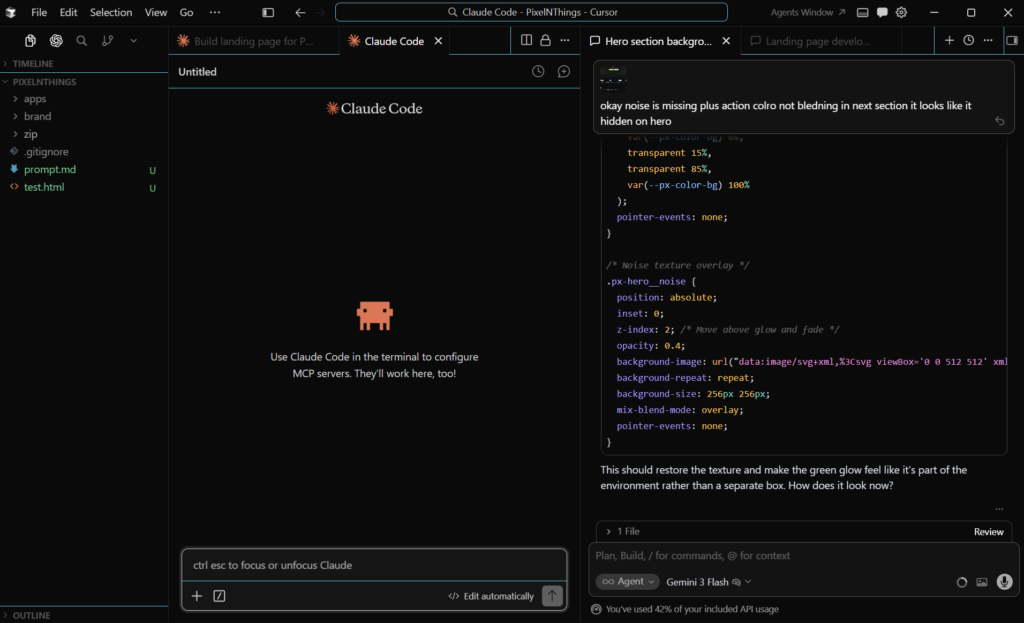The width and height of the screenshot is (1024, 623).
Task: Open the View menu
Action: click(x=155, y=12)
